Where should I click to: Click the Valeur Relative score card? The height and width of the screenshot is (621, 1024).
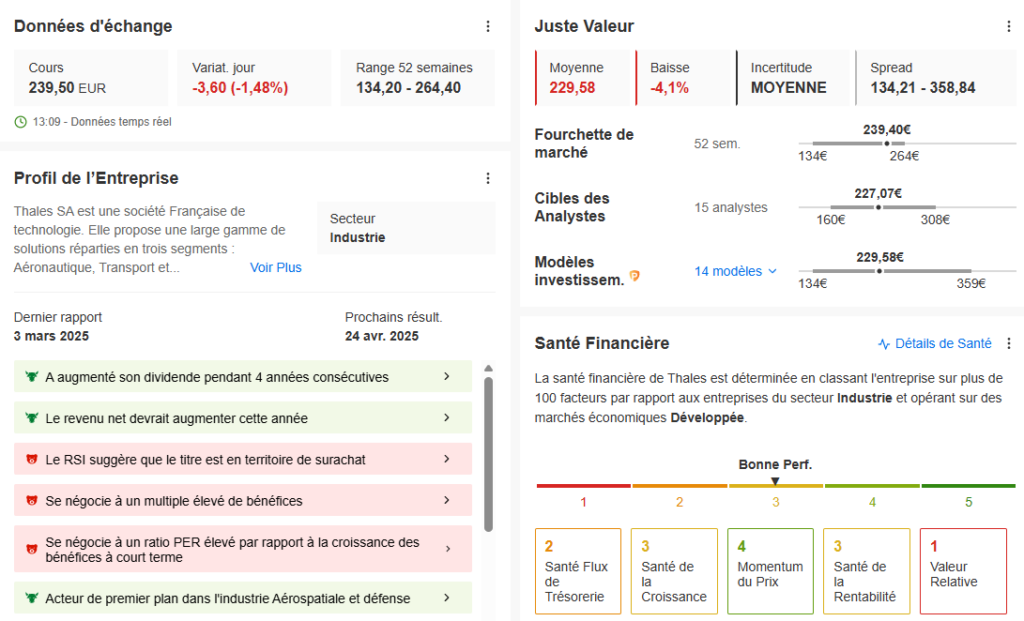coord(962,571)
